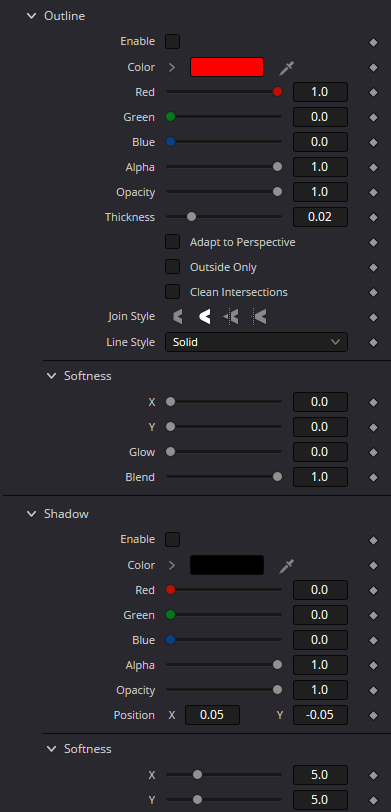The image size is (391, 812).
Task: Collapse the Shadow section
Action: point(32,514)
